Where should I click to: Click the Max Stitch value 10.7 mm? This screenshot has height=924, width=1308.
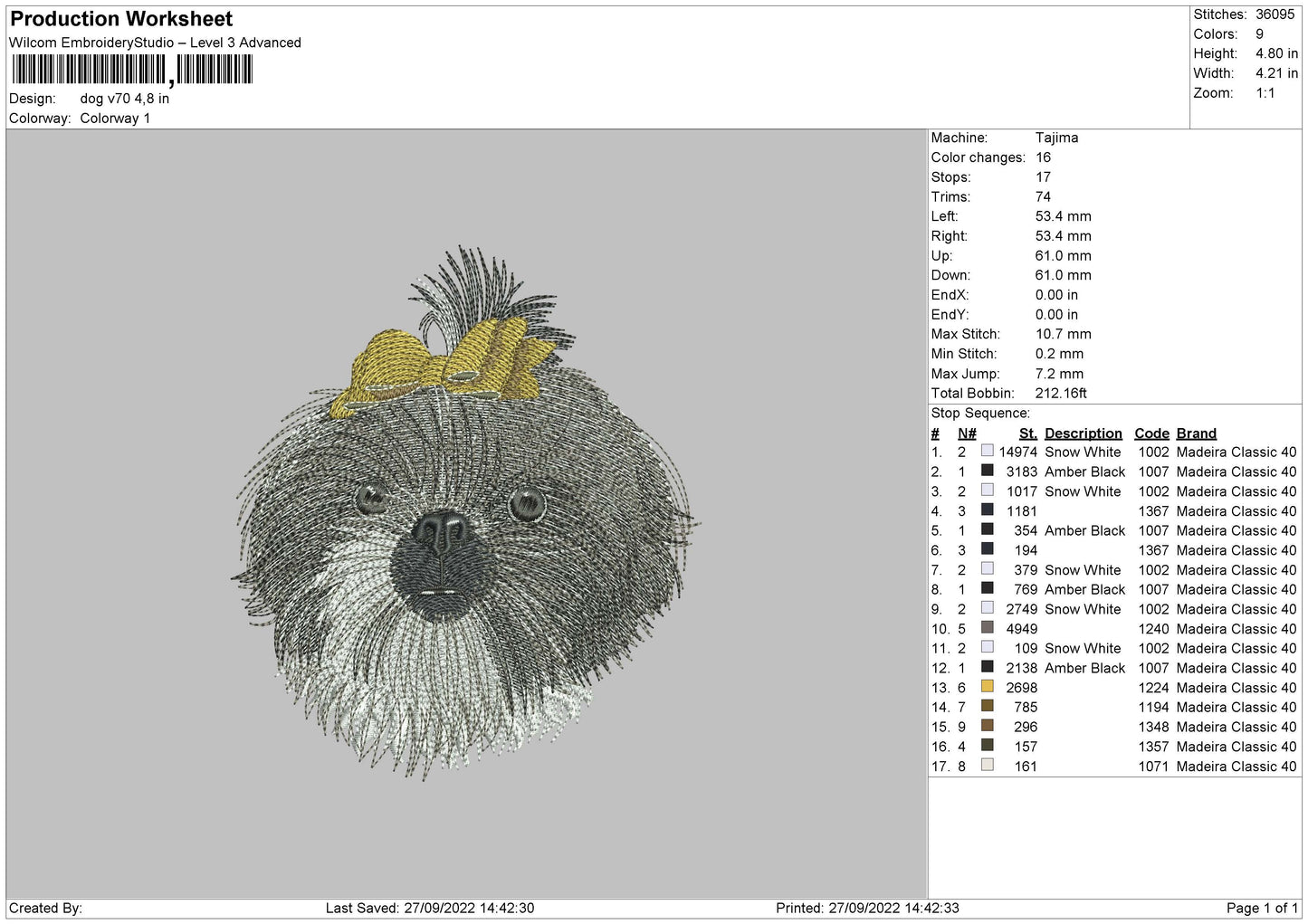[x=1064, y=334]
